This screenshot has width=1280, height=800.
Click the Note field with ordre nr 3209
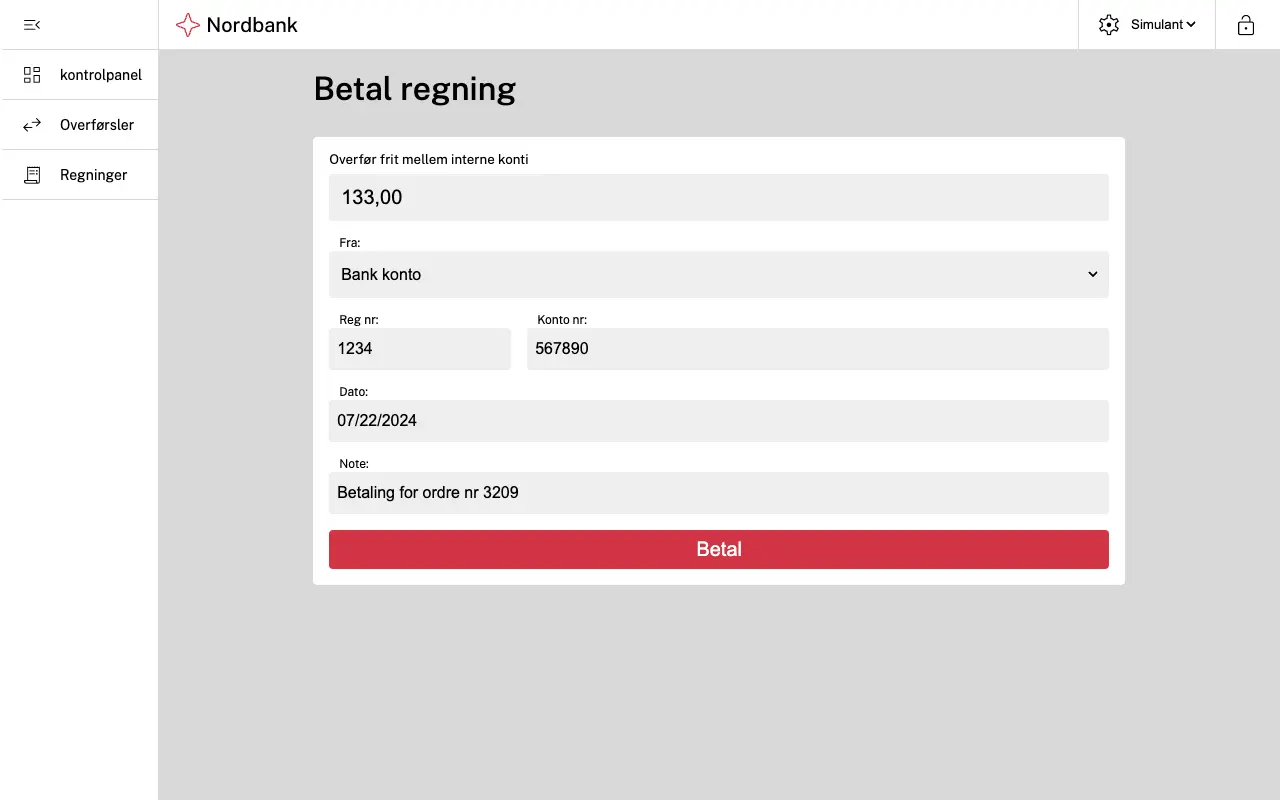click(x=719, y=493)
